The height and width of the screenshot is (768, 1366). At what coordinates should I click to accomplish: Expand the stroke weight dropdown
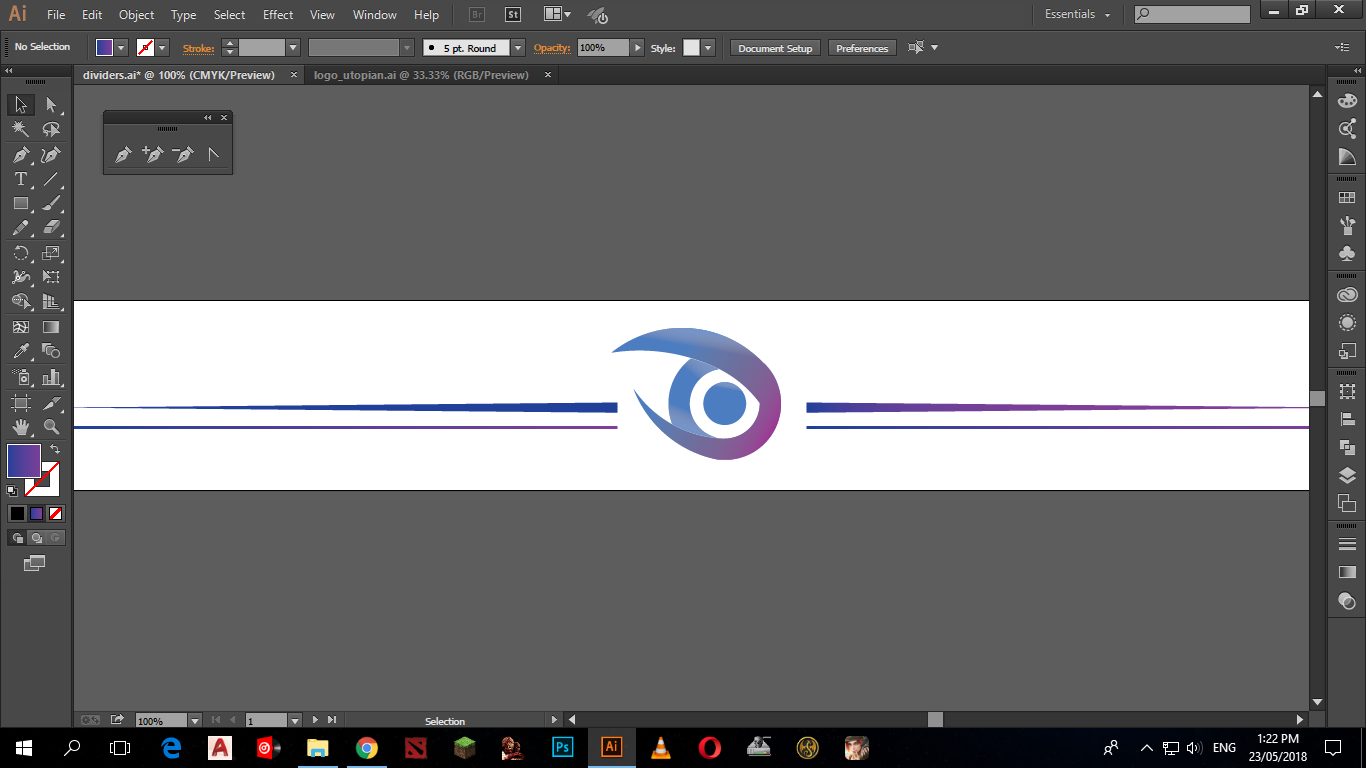click(x=293, y=47)
